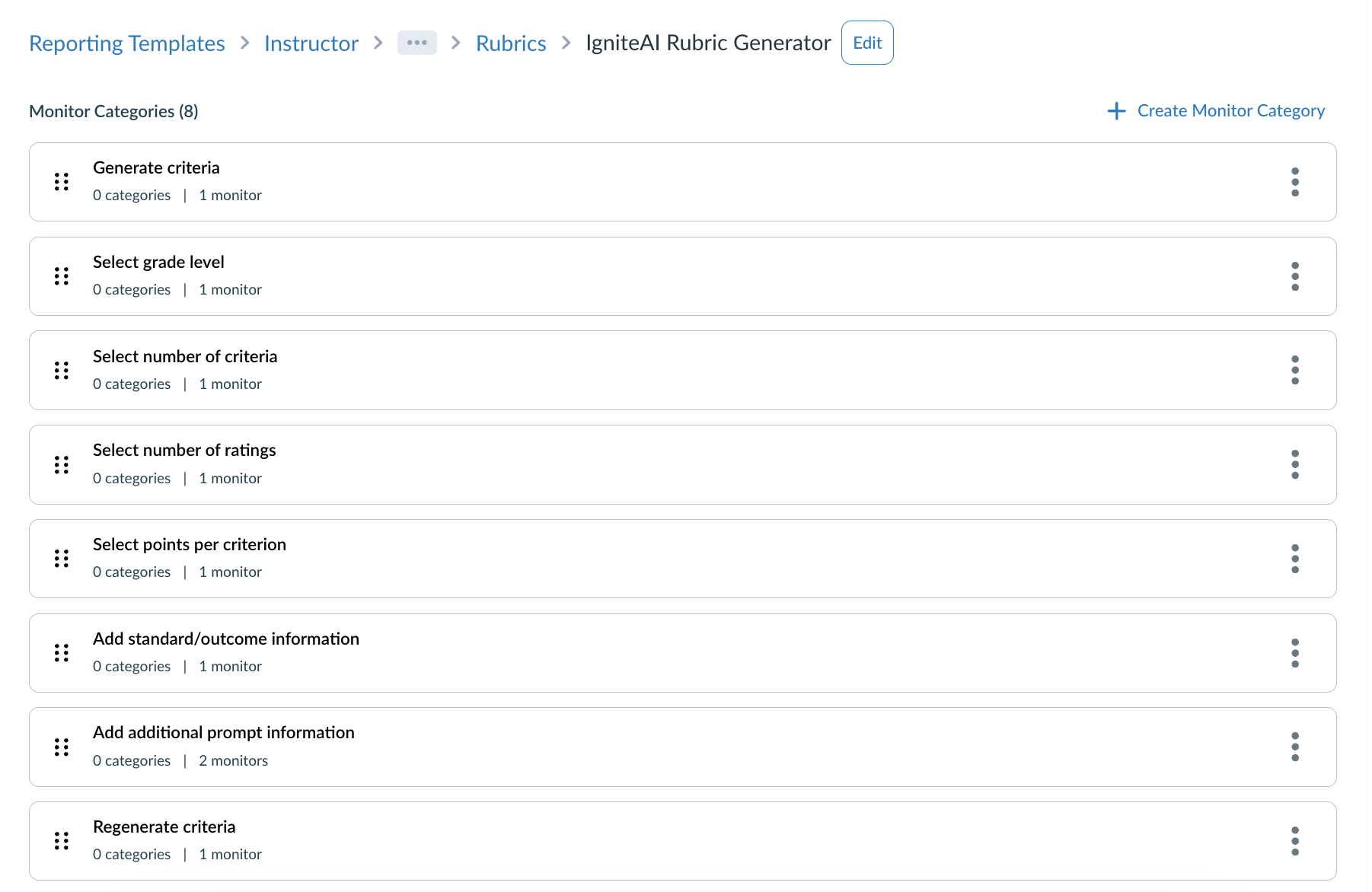The image size is (1372, 892).
Task: Expand the collapsed breadcrumb ellipsis
Action: [416, 43]
